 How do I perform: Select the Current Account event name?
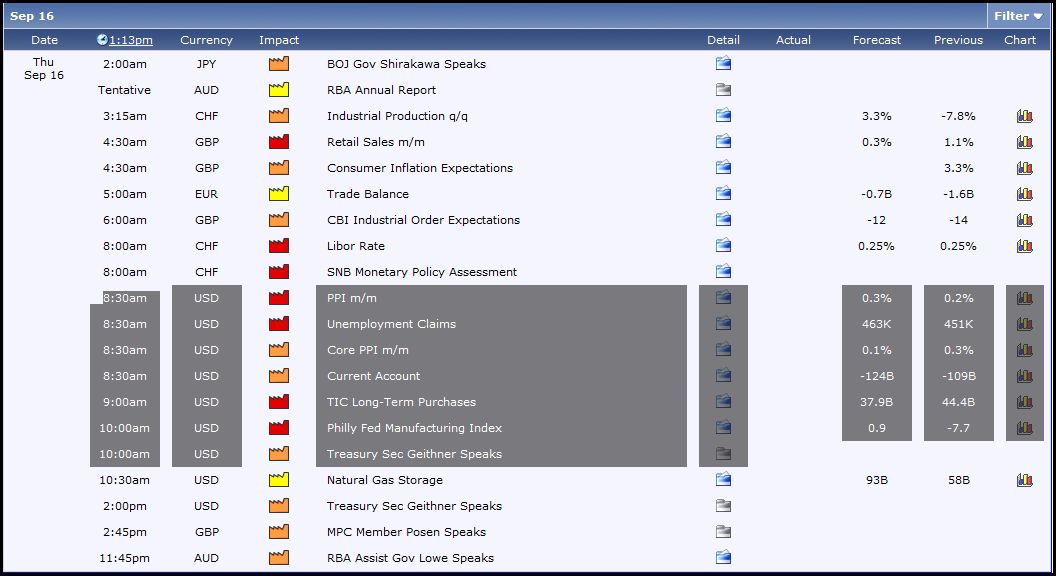click(373, 376)
